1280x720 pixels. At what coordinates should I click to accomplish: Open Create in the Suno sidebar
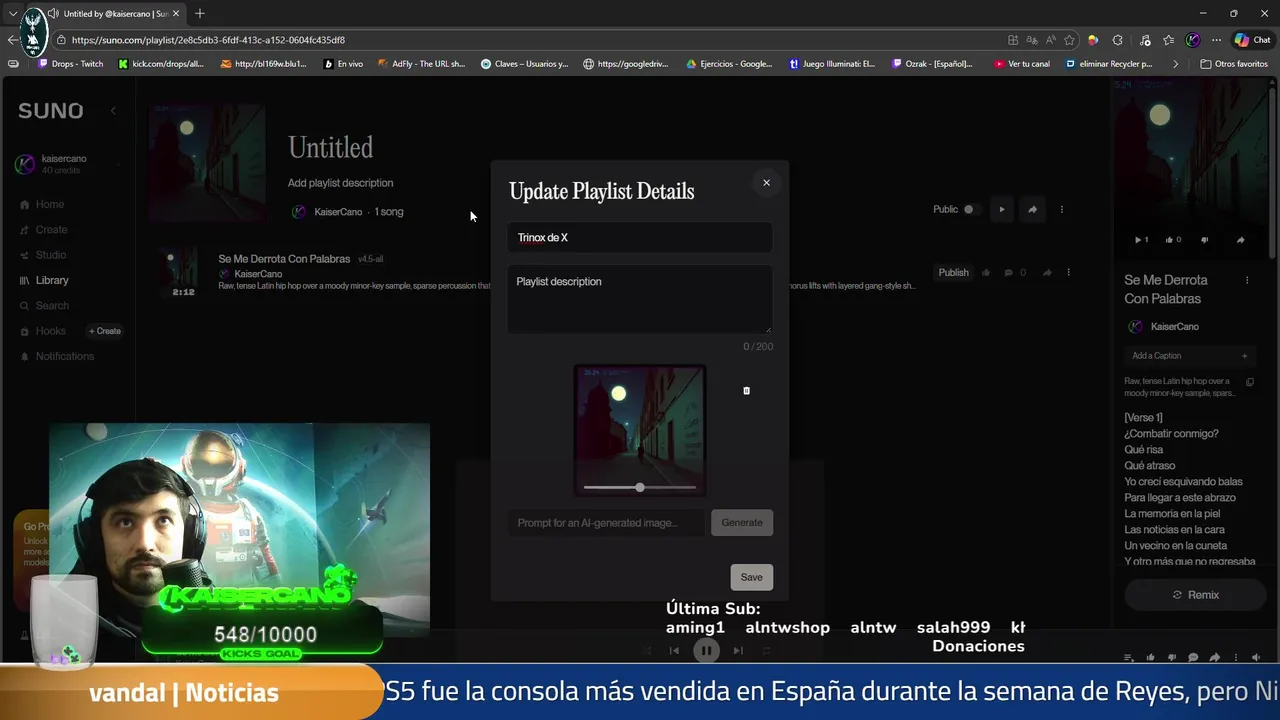(51, 230)
